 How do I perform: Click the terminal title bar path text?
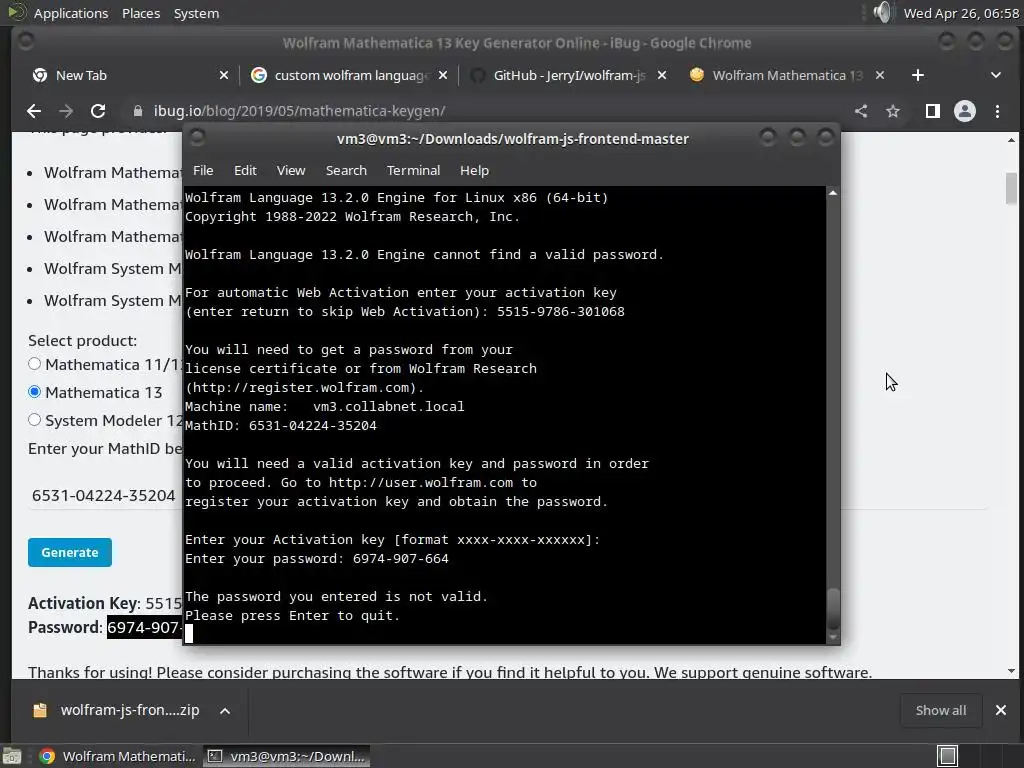coord(513,139)
